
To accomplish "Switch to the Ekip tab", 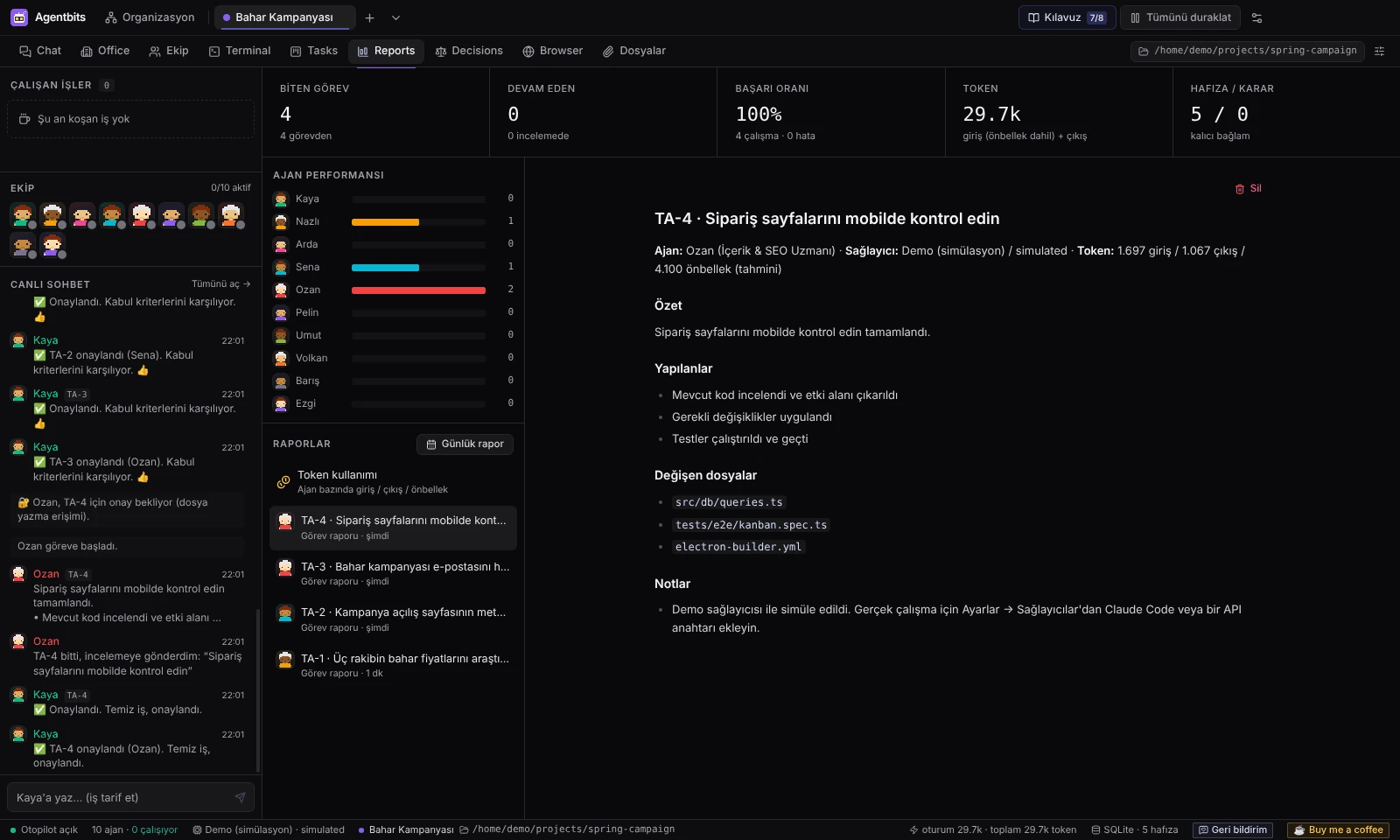I will (169, 51).
